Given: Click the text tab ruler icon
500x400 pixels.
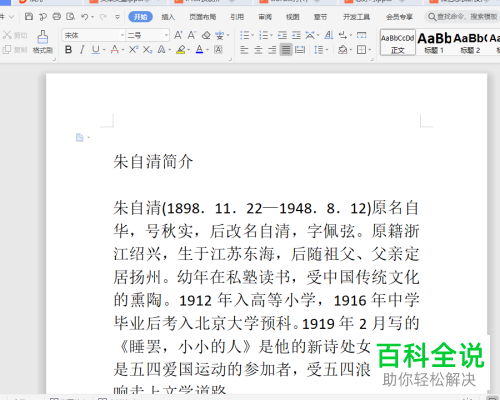Looking at the screenshot, I should pyautogui.click(x=361, y=35).
